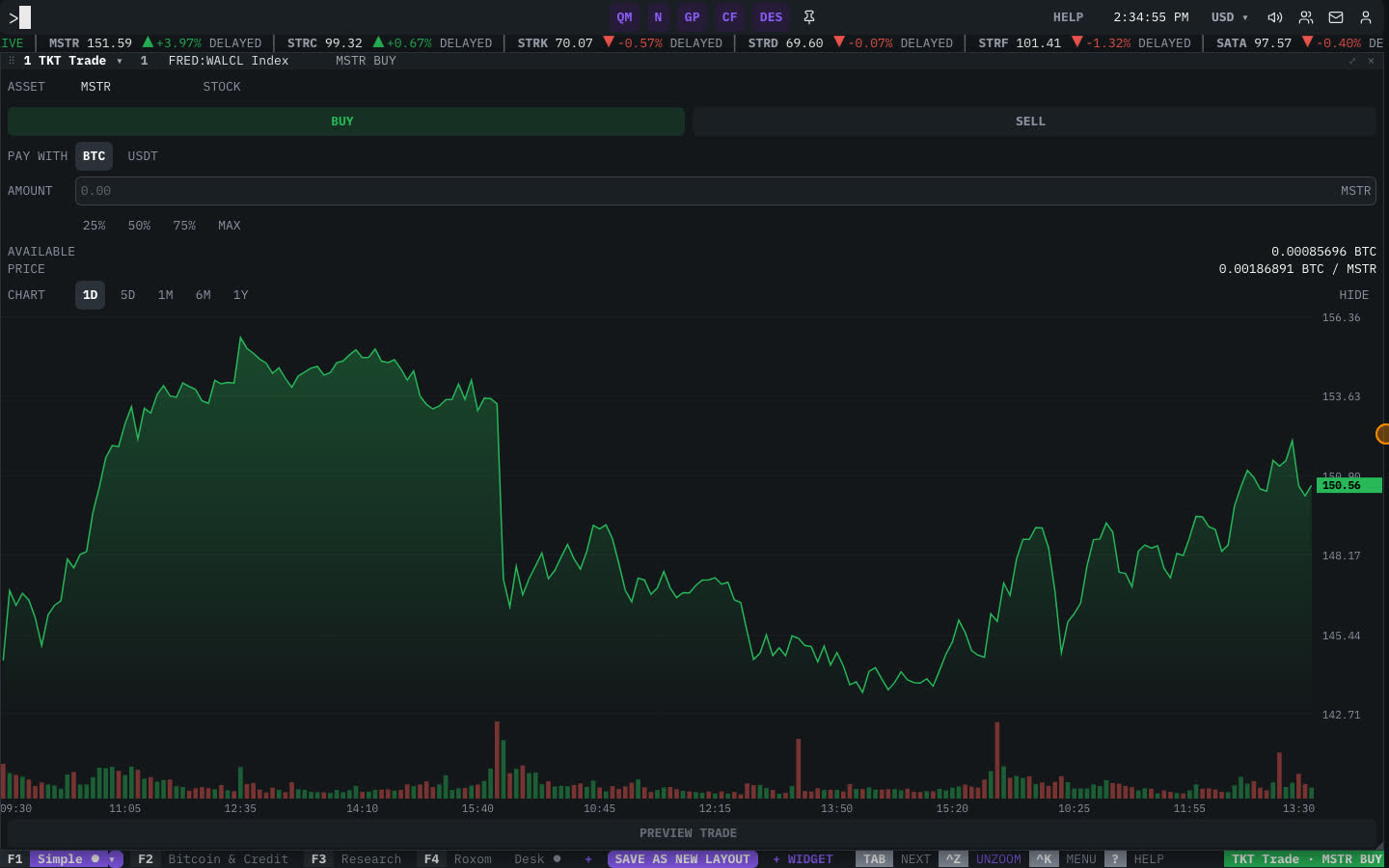Select the SELL side toggle
Screen dimensions: 1389x868
1034,122
